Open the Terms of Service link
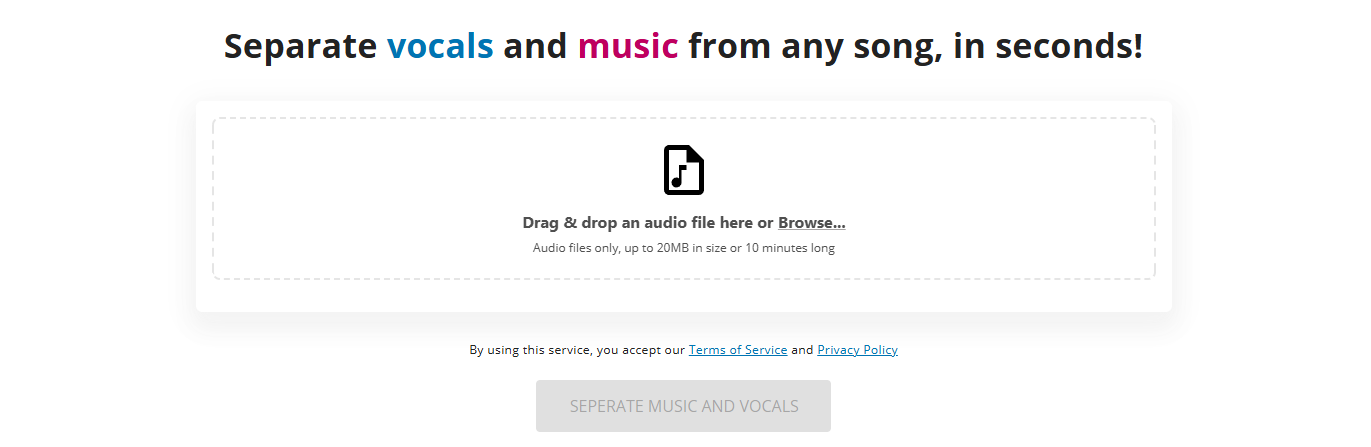The image size is (1371, 447). [738, 350]
